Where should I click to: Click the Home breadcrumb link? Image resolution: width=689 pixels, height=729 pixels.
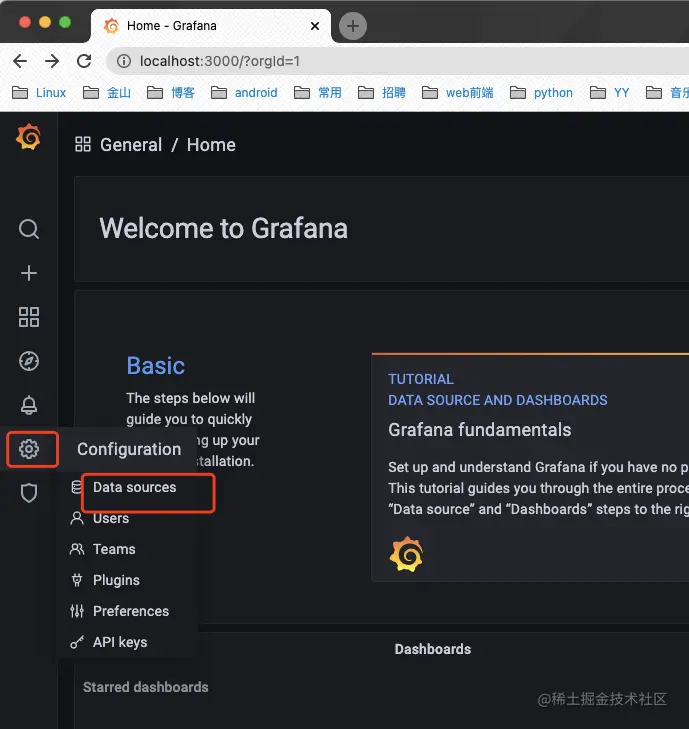point(211,145)
